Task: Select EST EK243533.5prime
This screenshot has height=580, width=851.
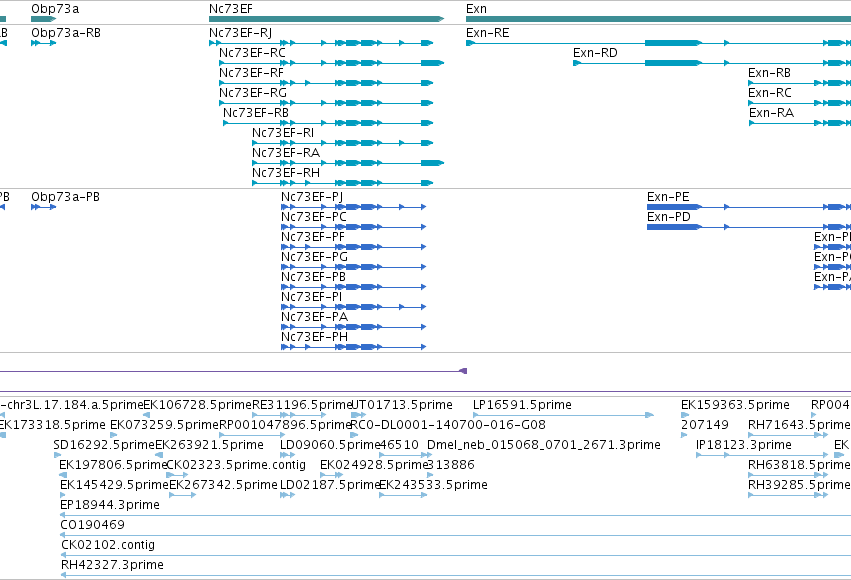Action: point(433,486)
